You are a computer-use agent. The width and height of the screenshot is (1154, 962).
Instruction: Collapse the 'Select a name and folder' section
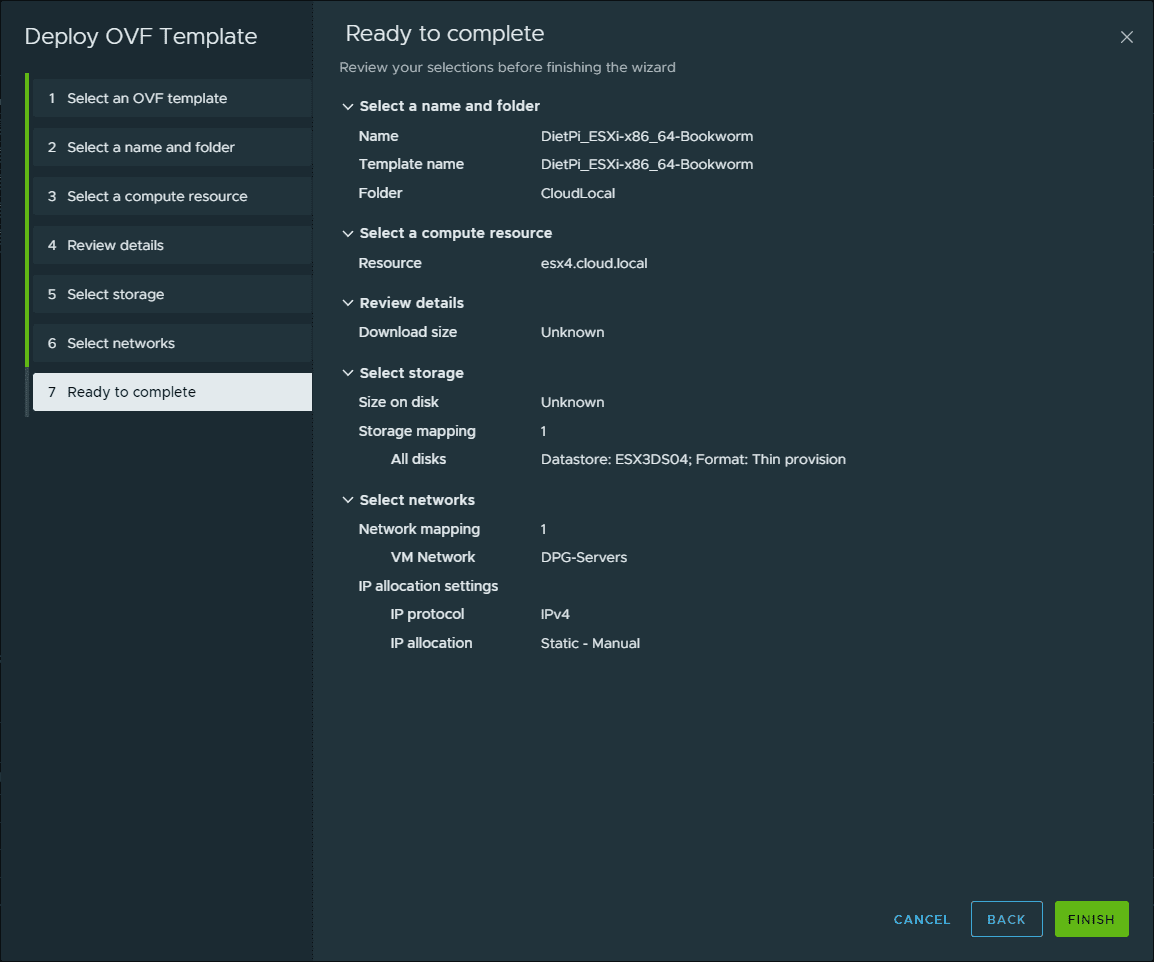348,106
